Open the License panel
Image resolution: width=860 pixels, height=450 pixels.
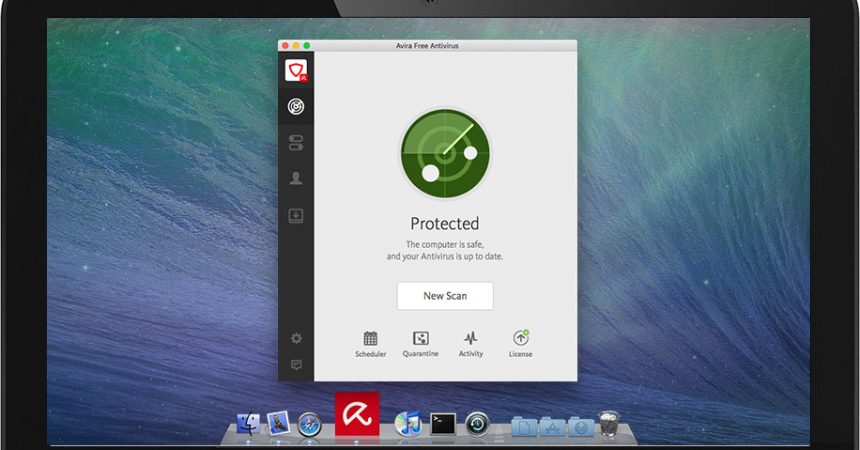(x=520, y=344)
